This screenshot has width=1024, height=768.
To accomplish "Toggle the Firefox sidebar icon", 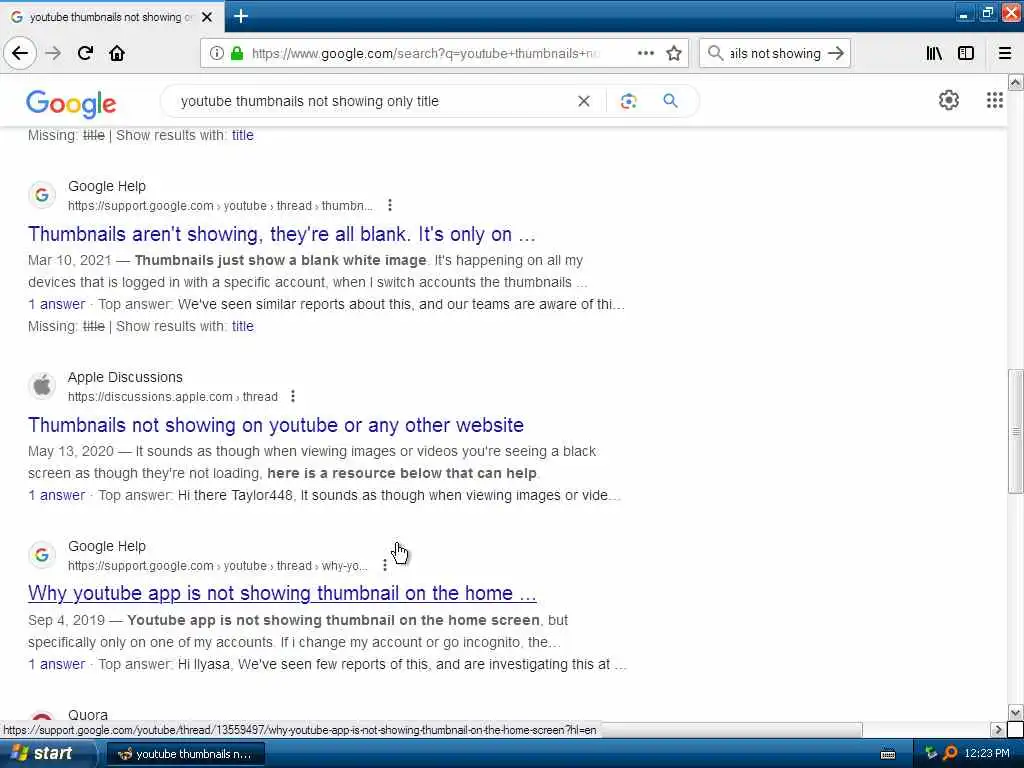I will point(966,53).
